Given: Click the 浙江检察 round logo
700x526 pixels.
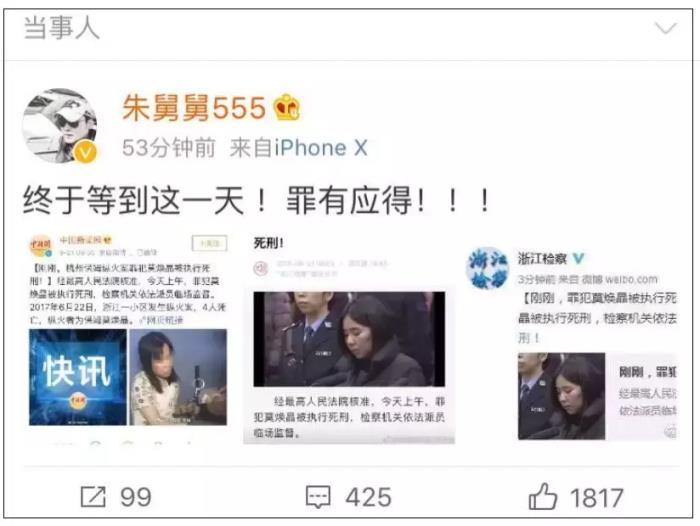Looking at the screenshot, I should tap(488, 268).
